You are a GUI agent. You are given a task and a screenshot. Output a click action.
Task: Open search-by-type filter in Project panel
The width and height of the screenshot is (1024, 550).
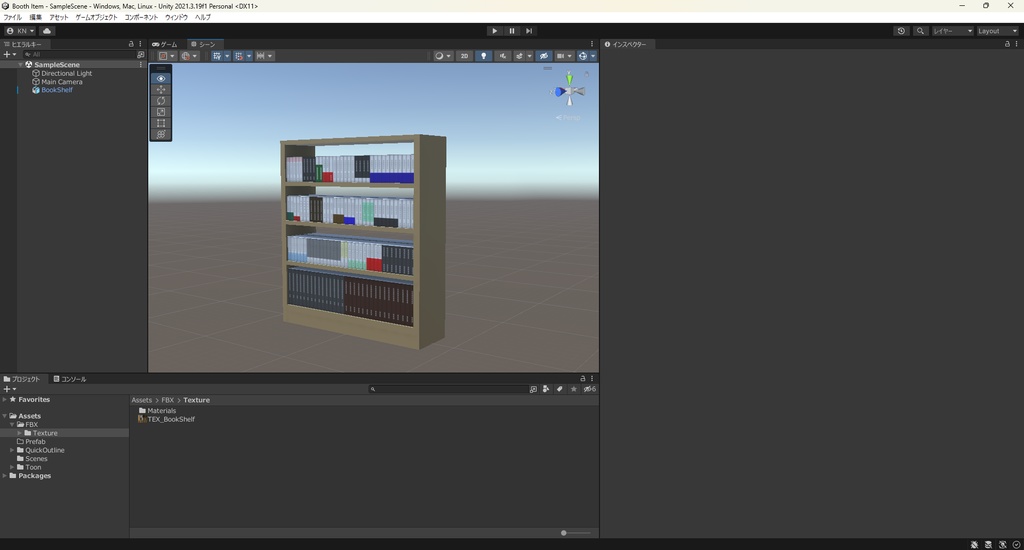(x=546, y=389)
